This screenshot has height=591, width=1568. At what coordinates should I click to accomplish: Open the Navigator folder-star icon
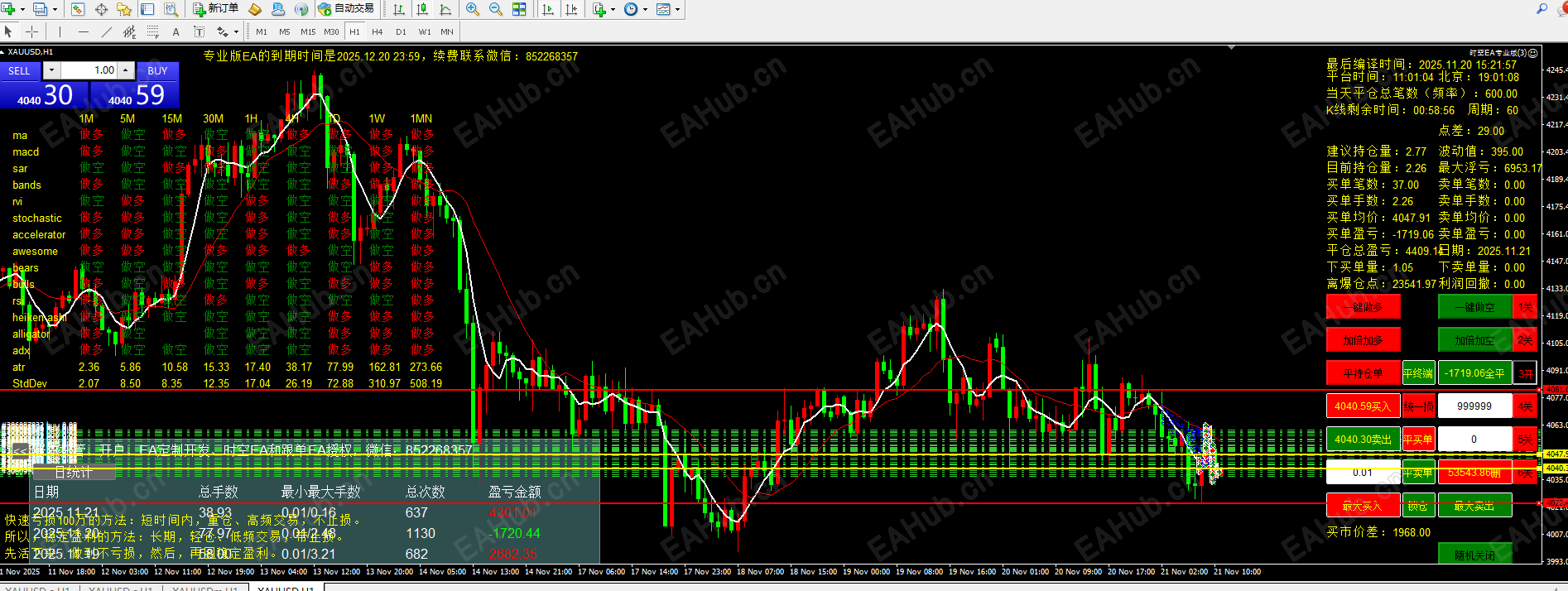click(x=124, y=9)
